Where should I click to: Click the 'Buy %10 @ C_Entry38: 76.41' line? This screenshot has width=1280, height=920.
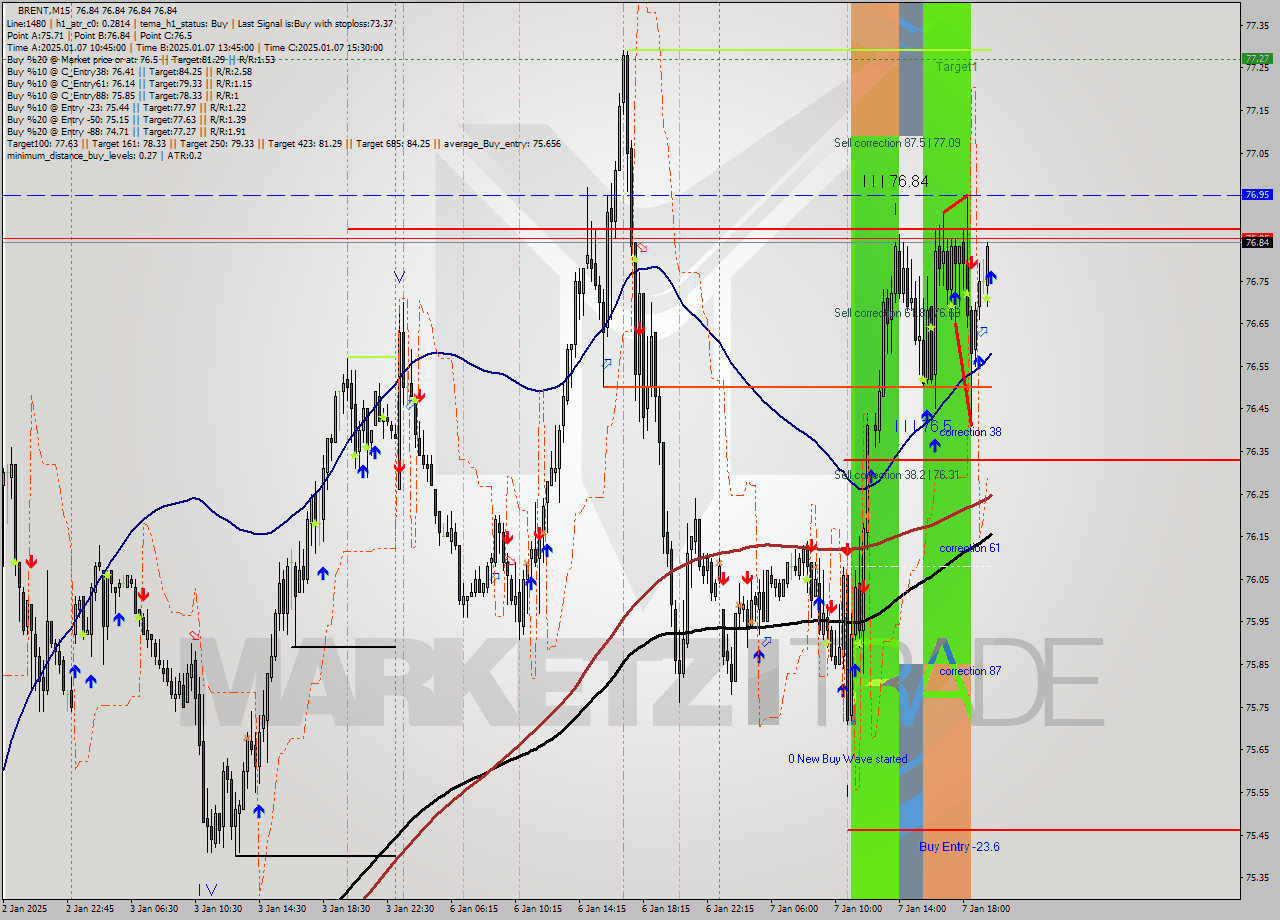click(129, 71)
